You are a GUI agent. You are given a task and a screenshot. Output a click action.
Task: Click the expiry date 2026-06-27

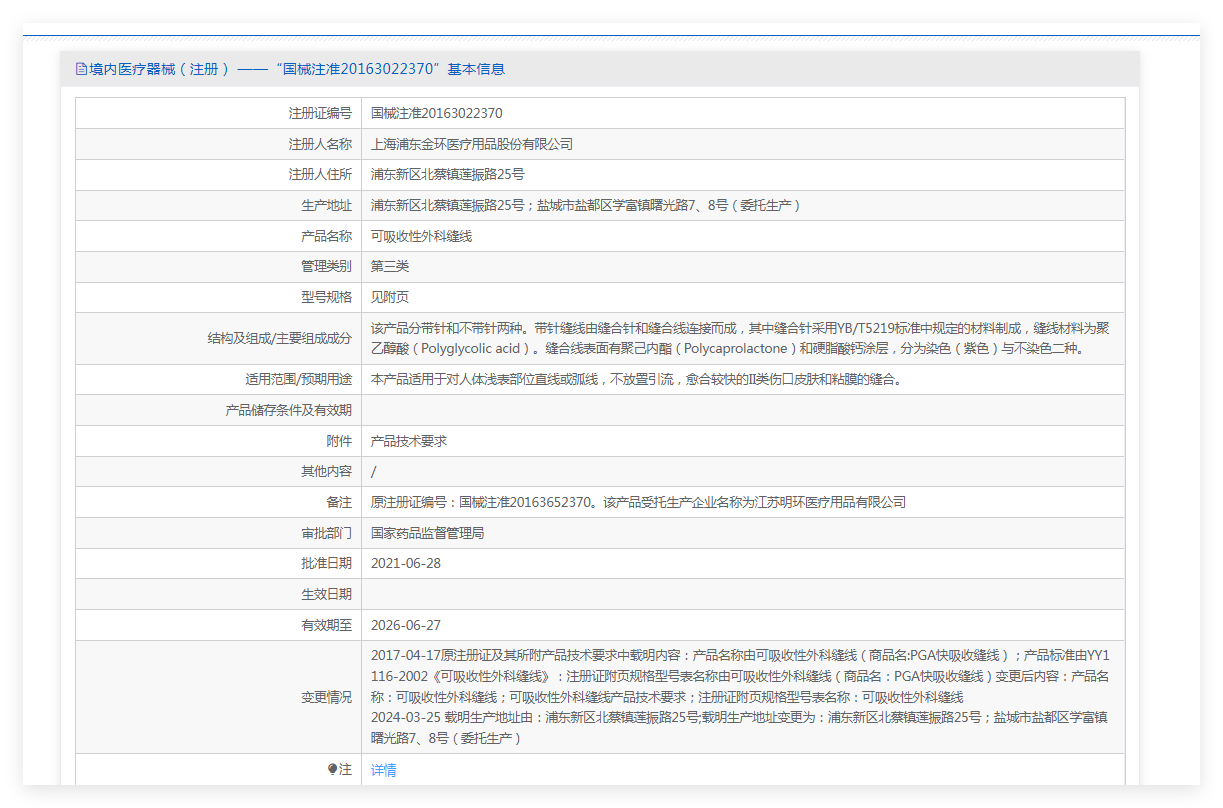(x=405, y=625)
